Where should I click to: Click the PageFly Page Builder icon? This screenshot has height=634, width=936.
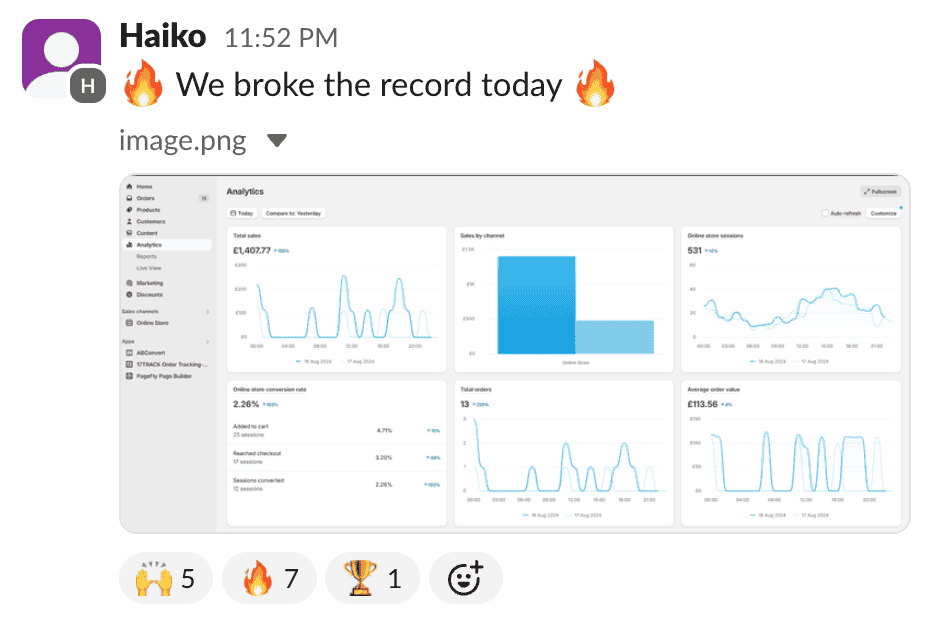130,376
